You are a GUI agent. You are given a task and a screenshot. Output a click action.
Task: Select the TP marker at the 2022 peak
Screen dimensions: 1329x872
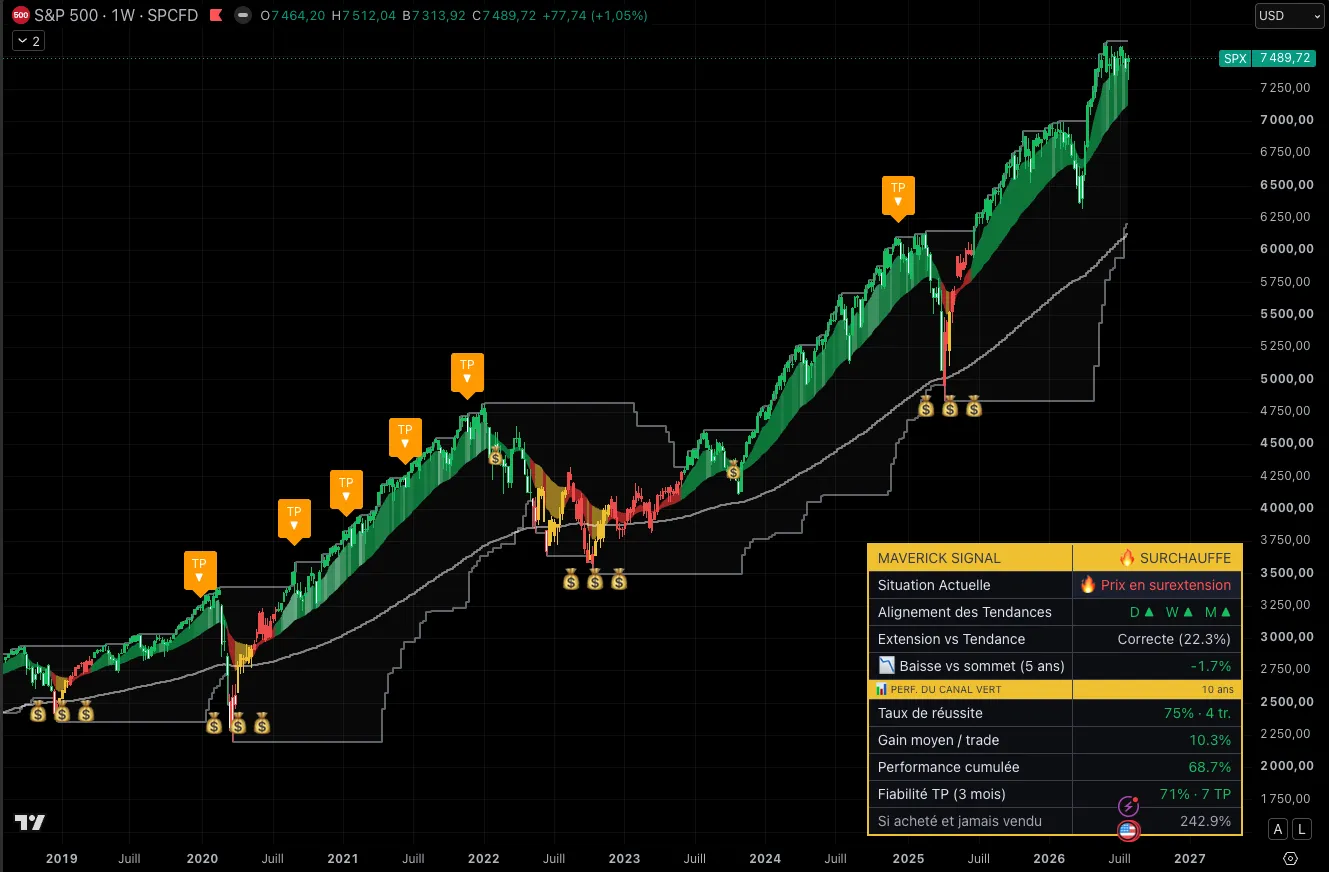[x=467, y=376]
